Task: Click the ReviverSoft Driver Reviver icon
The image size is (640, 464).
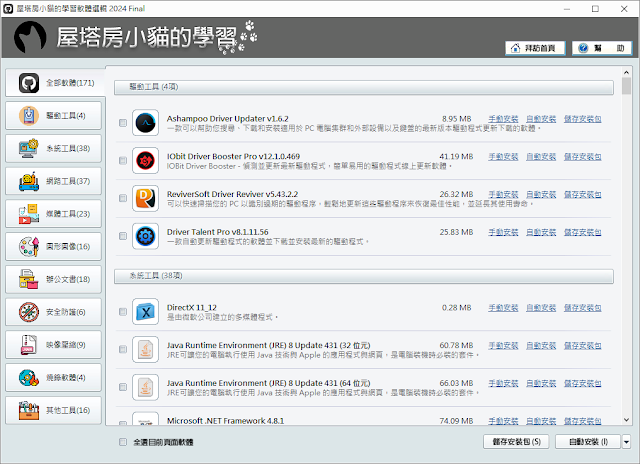Action: coord(145,198)
